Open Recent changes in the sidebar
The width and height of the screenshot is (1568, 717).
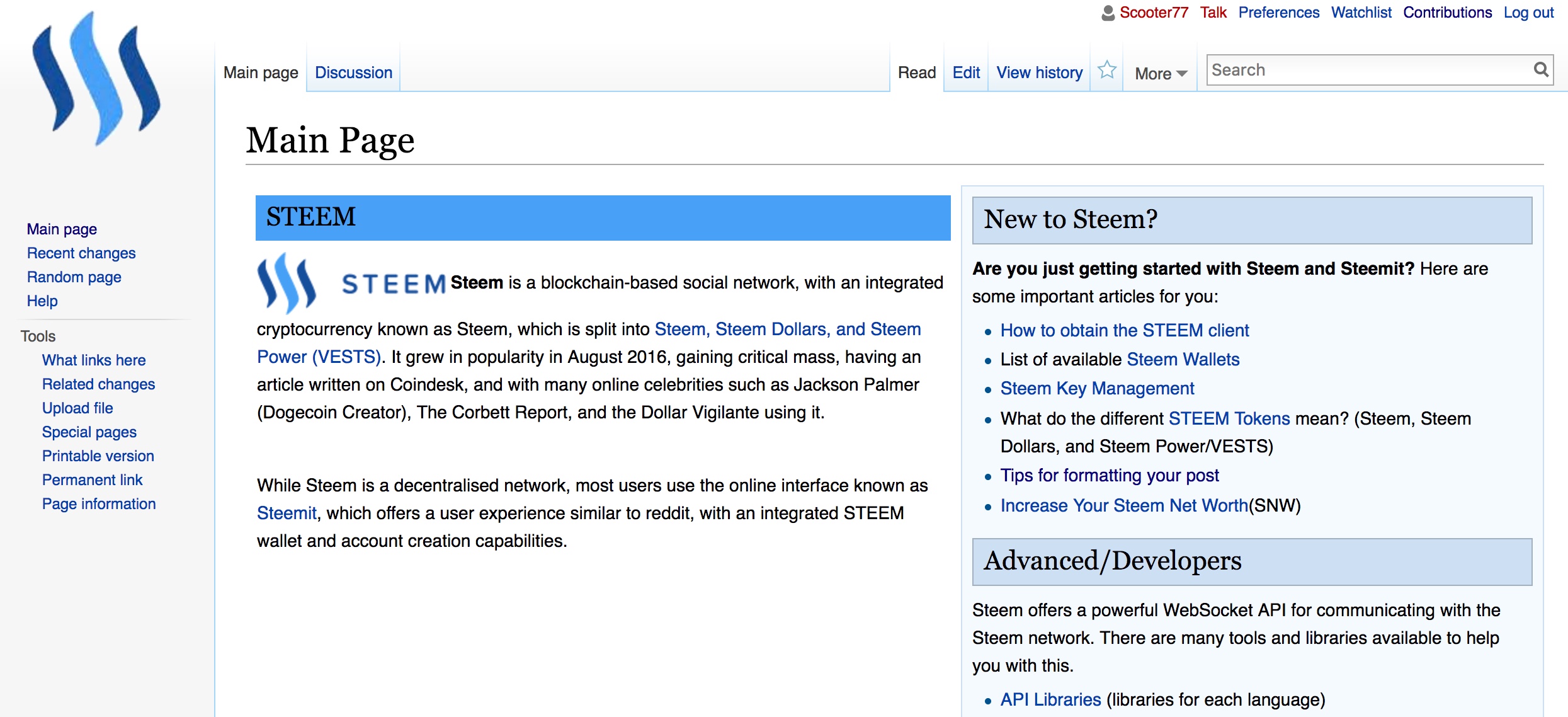(81, 253)
